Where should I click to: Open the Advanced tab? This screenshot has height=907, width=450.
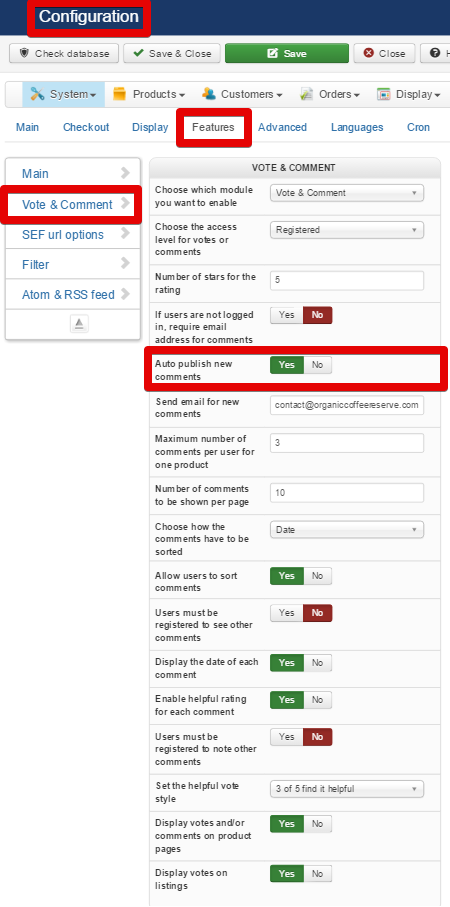(x=282, y=127)
